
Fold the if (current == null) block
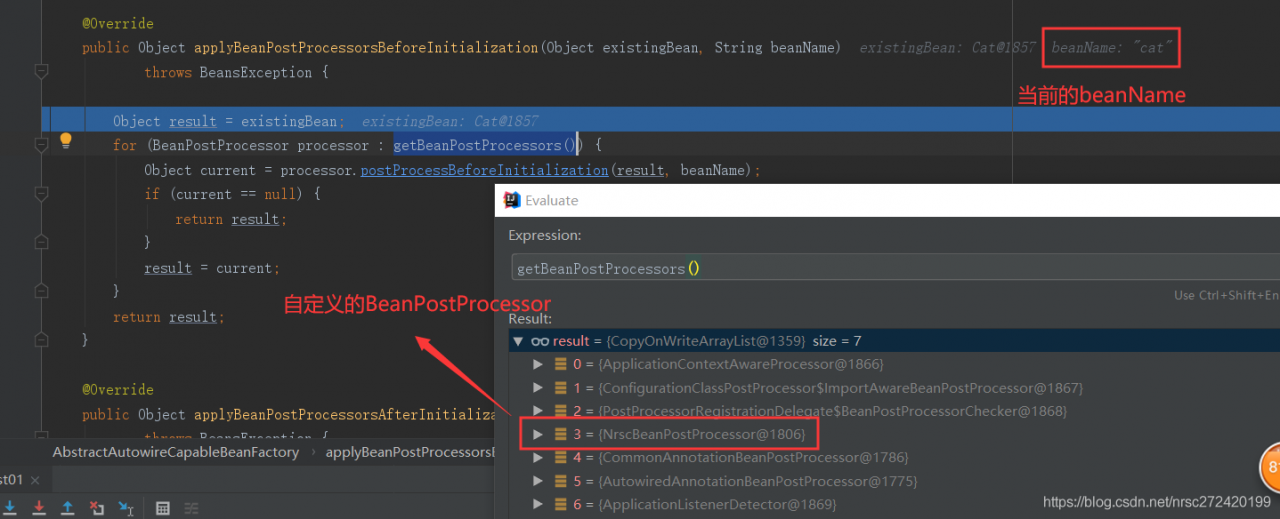42,194
